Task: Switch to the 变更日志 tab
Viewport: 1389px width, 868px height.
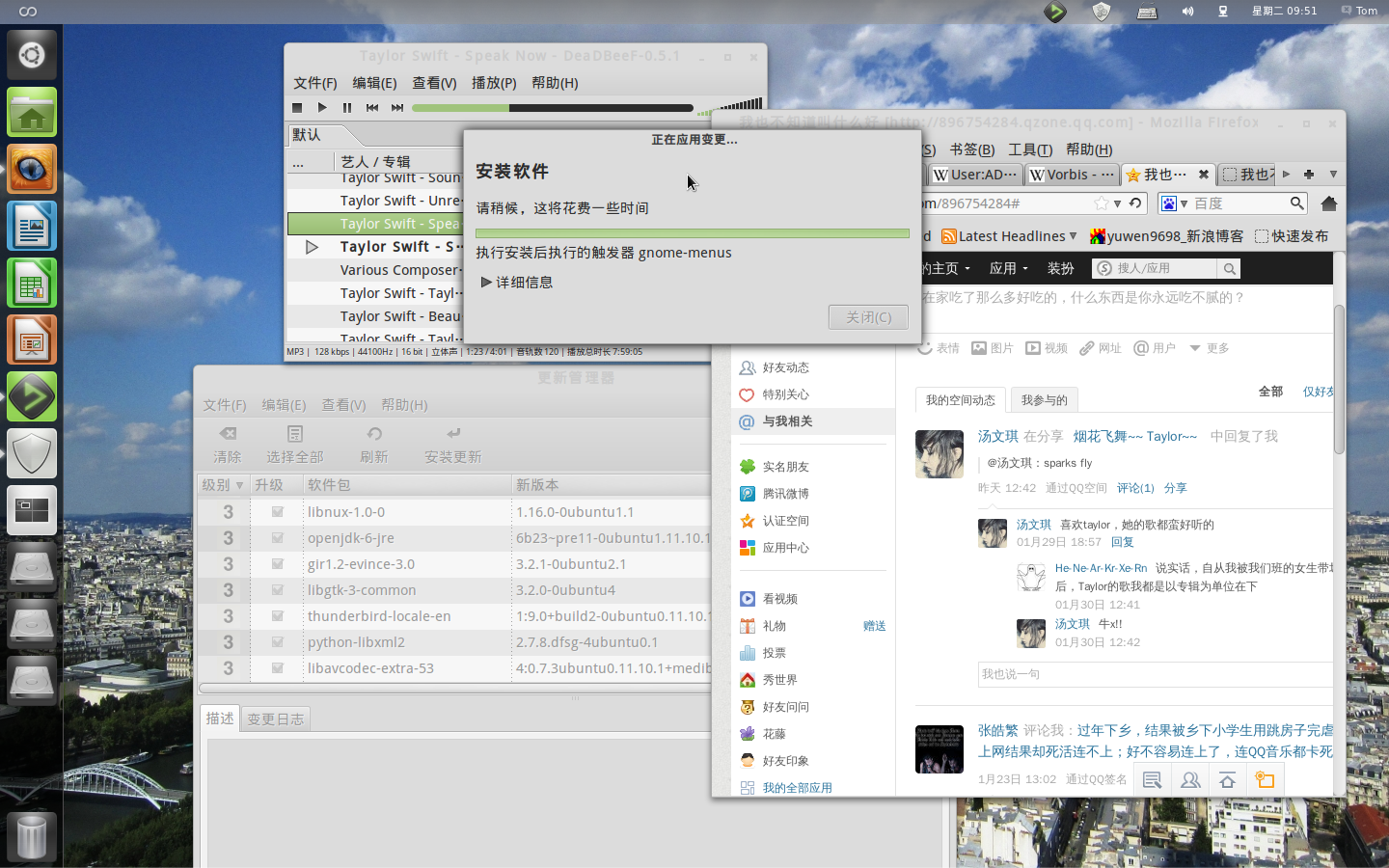Action: [276, 719]
